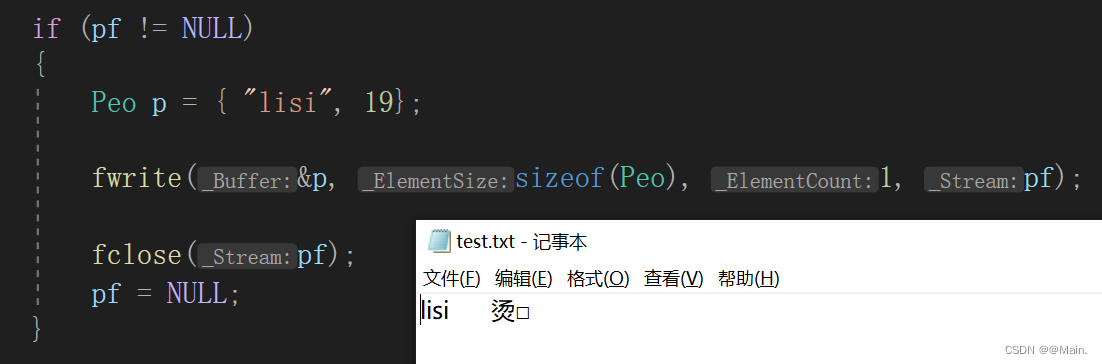Image resolution: width=1102 pixels, height=364 pixels.
Task: Open the 格式(O) menu in Notepad
Action: (598, 279)
